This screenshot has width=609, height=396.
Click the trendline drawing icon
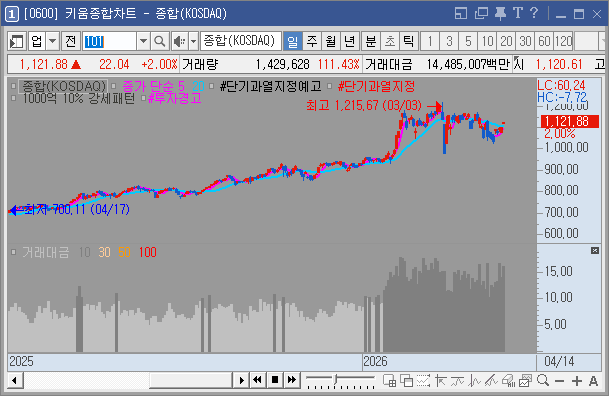pos(491,381)
